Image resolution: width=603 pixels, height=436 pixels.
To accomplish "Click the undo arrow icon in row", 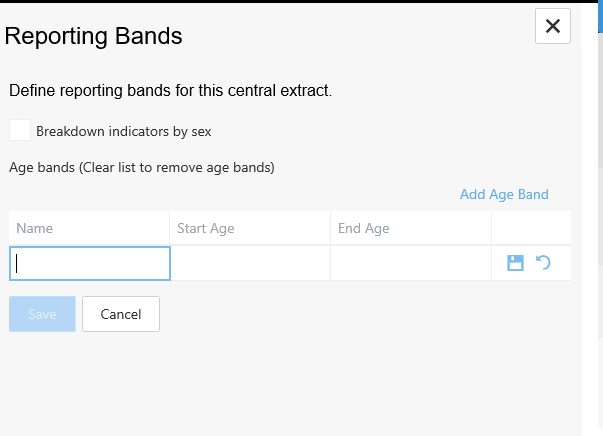I will pyautogui.click(x=543, y=263).
